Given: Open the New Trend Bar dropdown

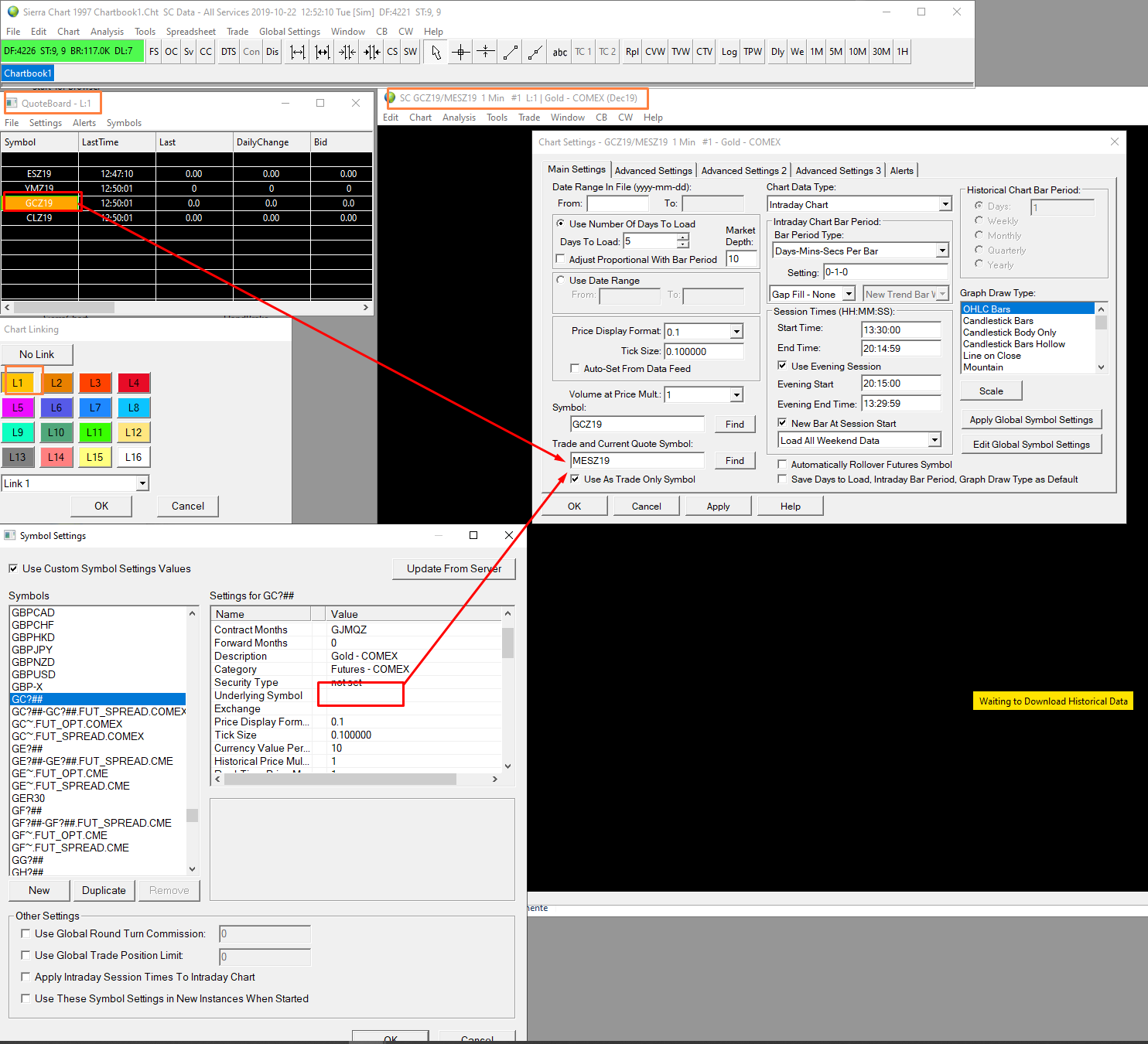Looking at the screenshot, I should coord(942,294).
